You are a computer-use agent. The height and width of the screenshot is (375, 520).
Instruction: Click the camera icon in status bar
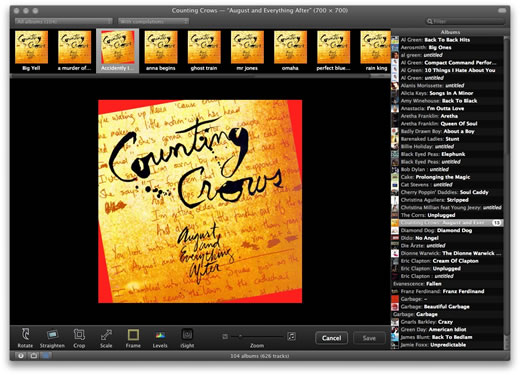[33, 356]
